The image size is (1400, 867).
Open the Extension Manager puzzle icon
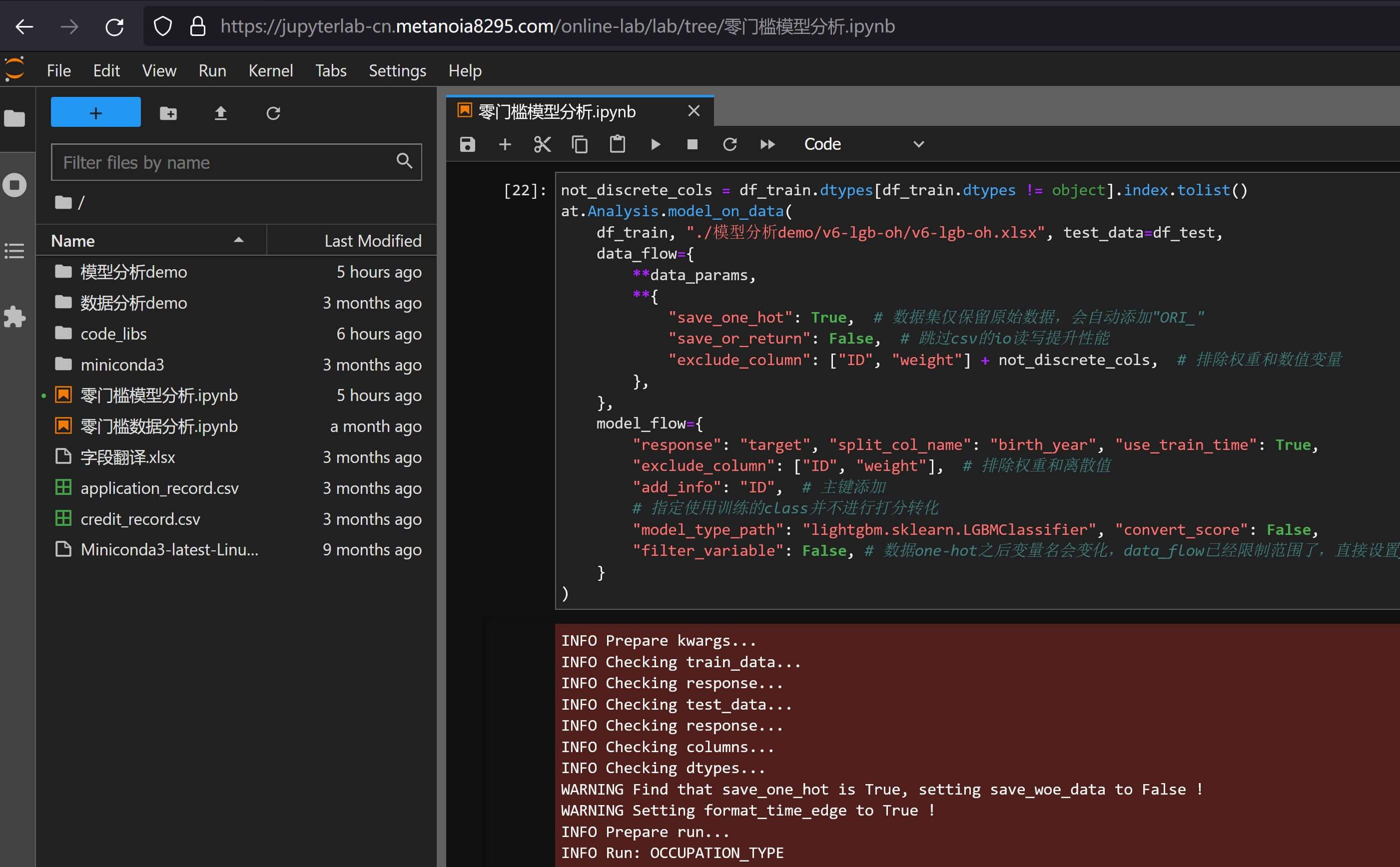14,317
